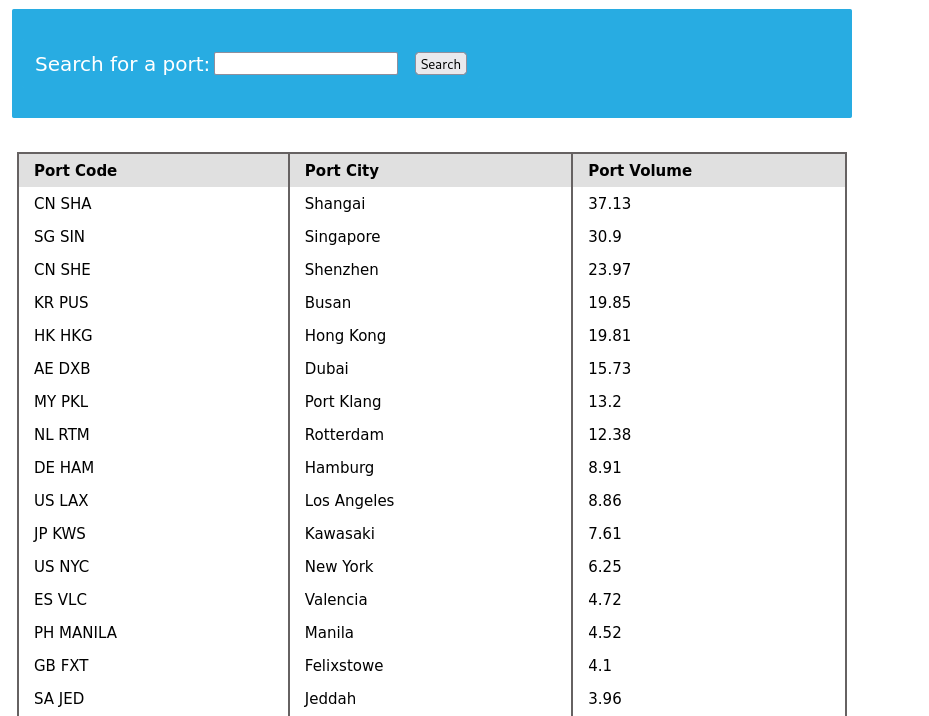Click the Kawasaki city cell

tap(340, 534)
